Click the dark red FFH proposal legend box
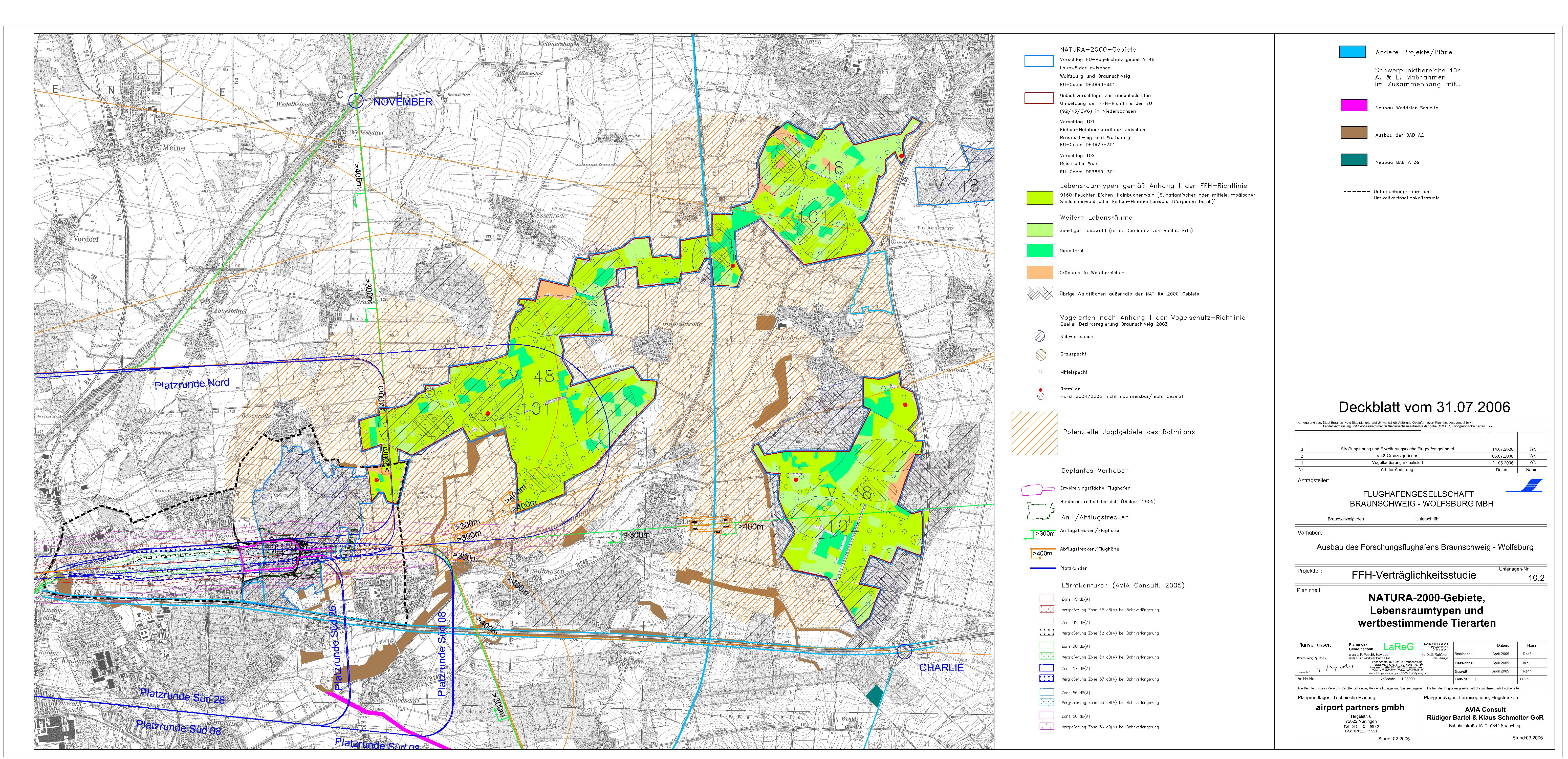This screenshot has width=1568, height=759. (x=1039, y=98)
